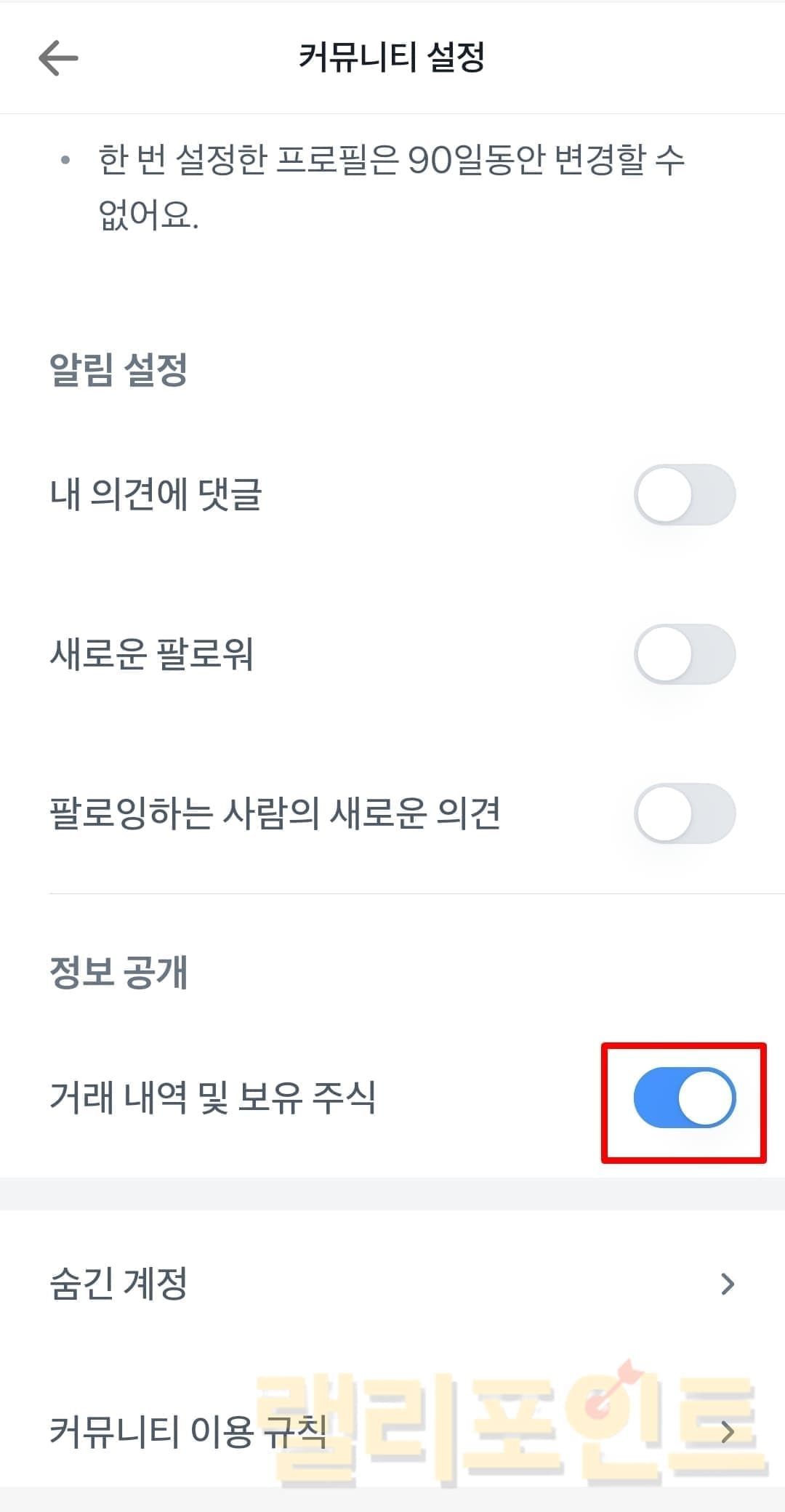785x1512 pixels.
Task: Click the 새로운 팔로워 label text
Action: 151,654
